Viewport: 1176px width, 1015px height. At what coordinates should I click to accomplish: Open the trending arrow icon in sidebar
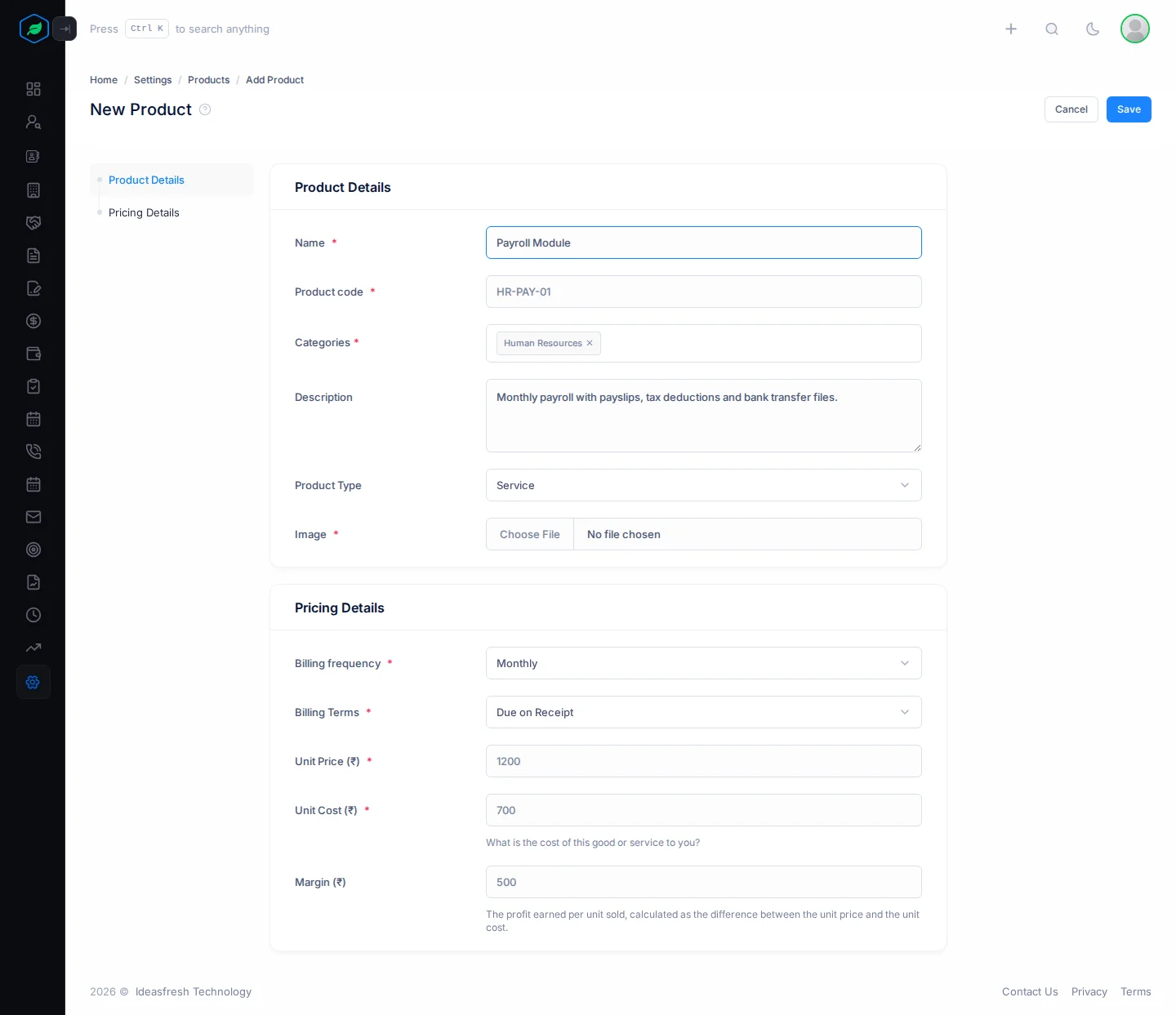click(x=33, y=648)
